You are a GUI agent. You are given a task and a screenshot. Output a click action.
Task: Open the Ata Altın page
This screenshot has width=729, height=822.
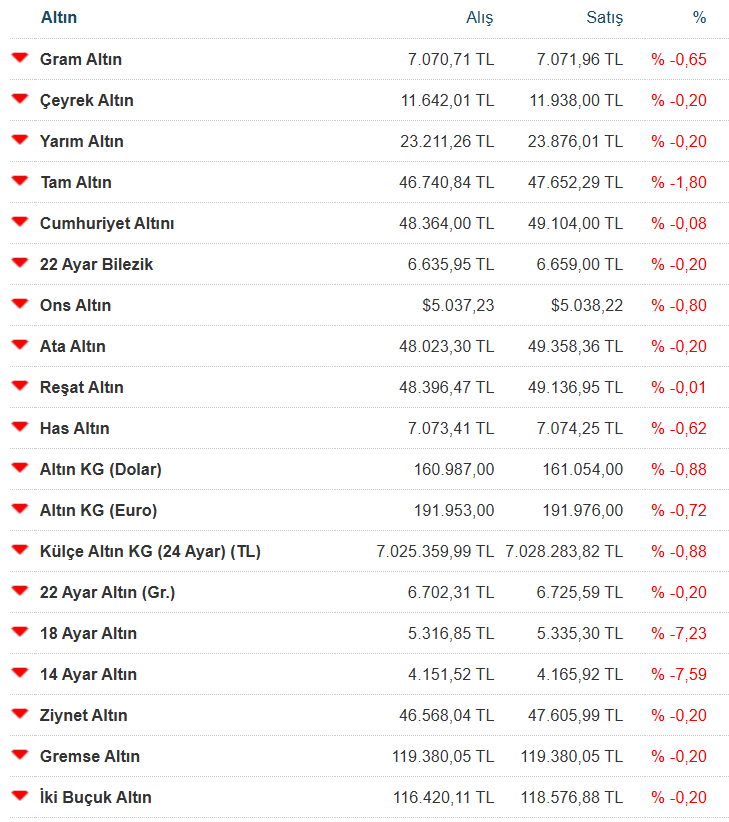click(x=72, y=346)
